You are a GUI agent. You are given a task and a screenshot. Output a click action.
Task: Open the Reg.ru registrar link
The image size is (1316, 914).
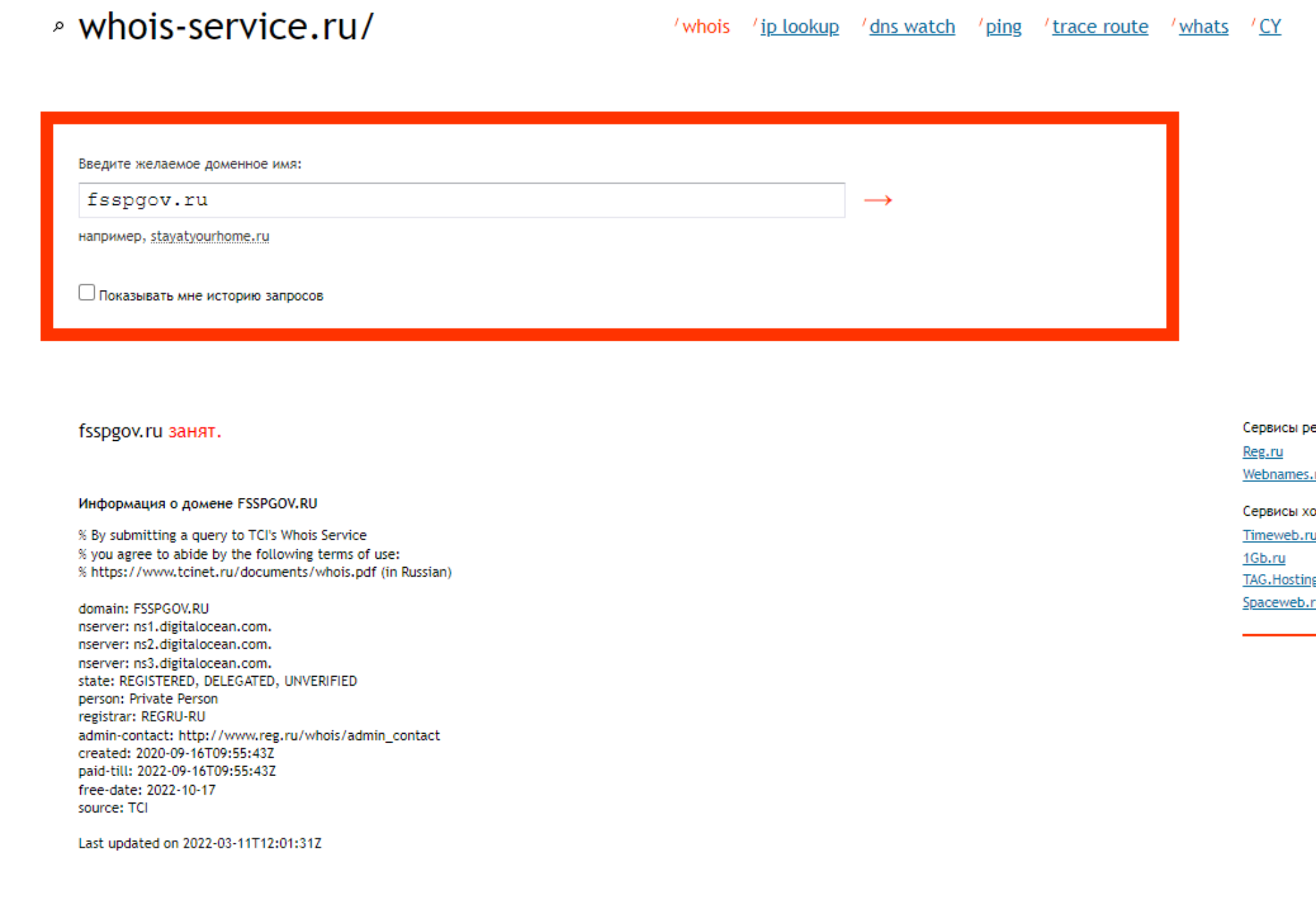click(1263, 452)
